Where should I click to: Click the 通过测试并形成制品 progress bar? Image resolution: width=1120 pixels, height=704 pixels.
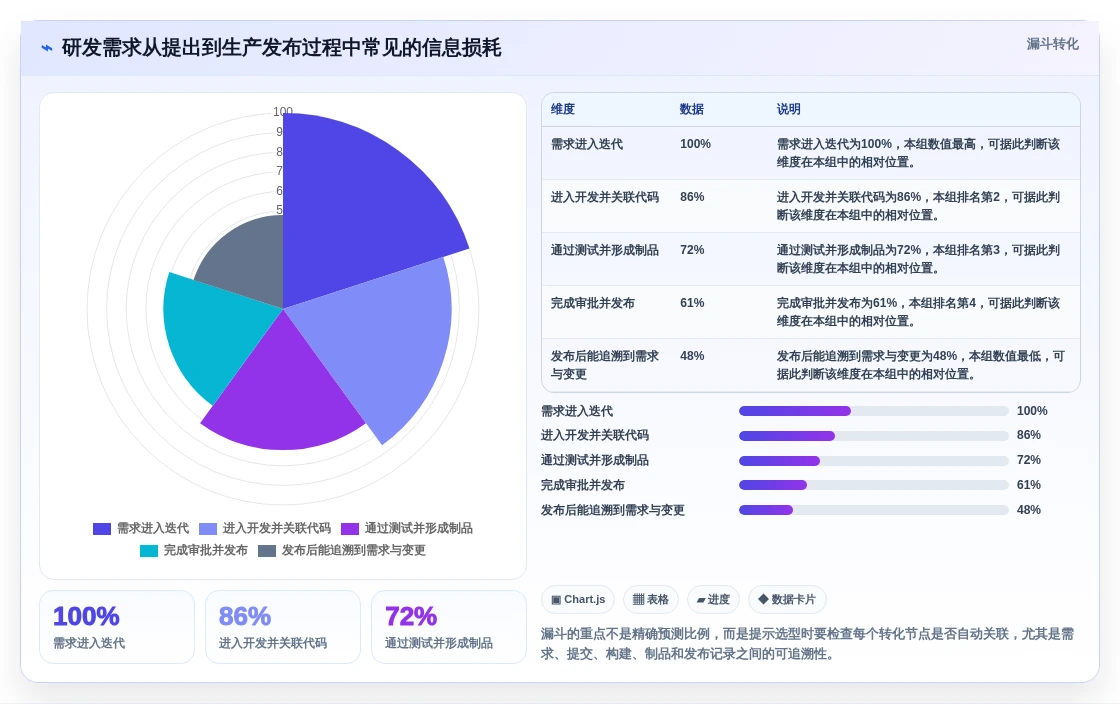tap(874, 461)
